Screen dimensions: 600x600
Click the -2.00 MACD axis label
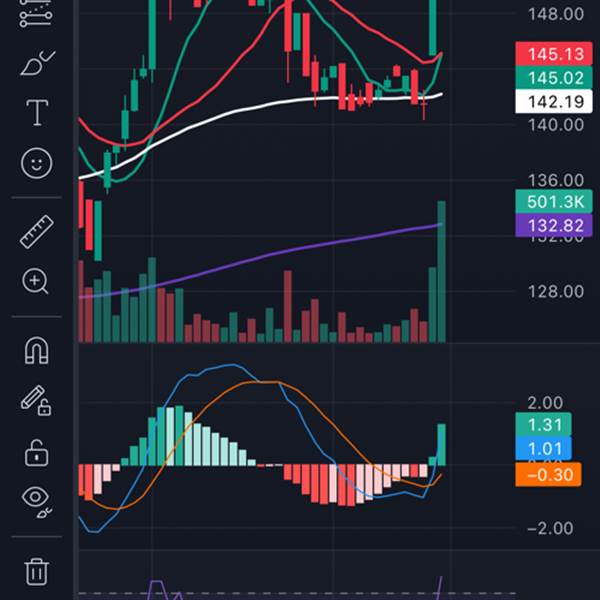[x=549, y=528]
